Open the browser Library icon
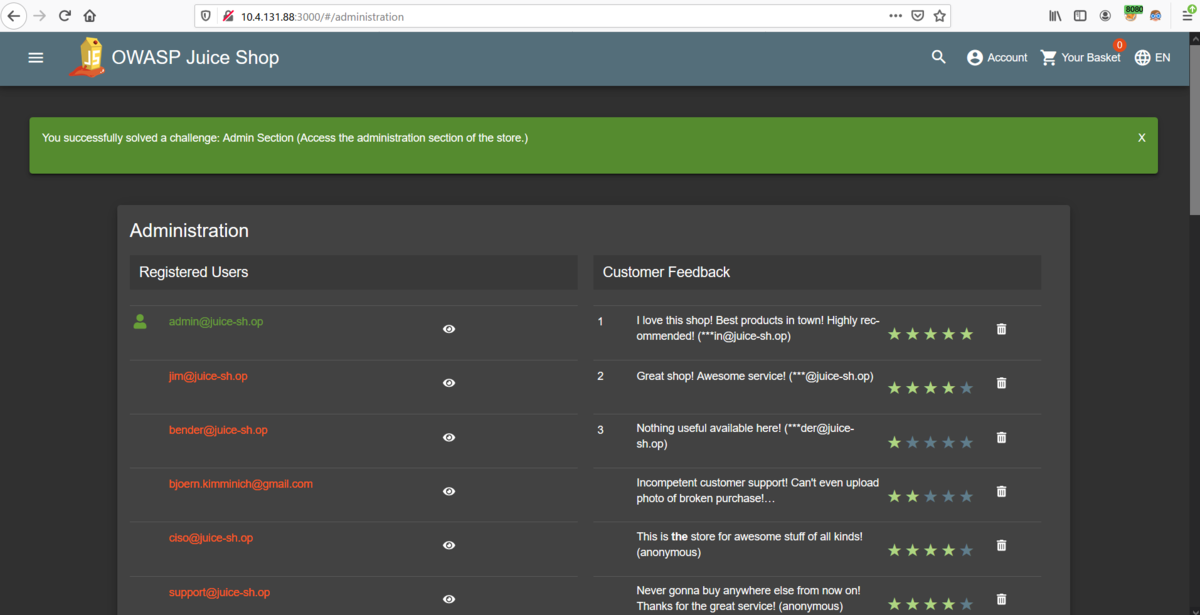Image resolution: width=1200 pixels, height=615 pixels. (x=1056, y=16)
